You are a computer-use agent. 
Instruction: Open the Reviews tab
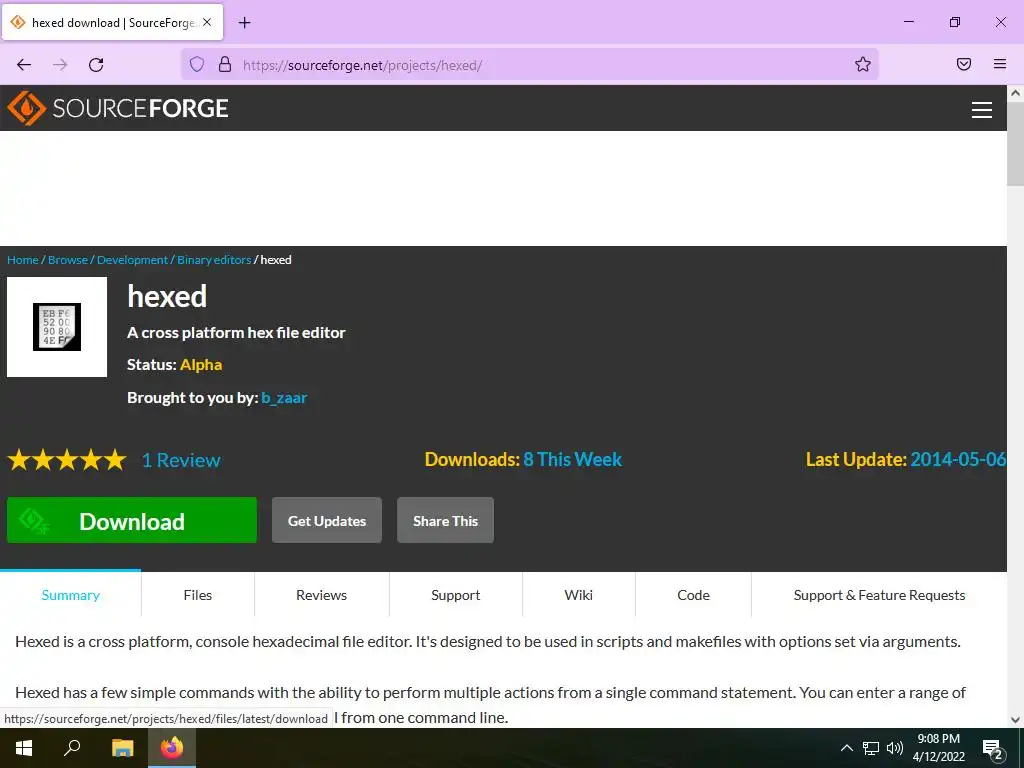[x=321, y=595]
